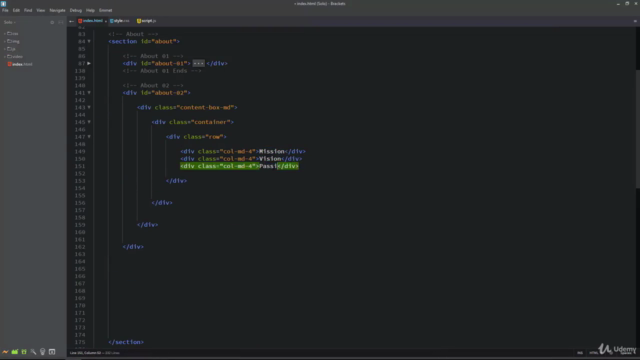Collapse code fold at line 141
640x360 pixels.
click(89, 93)
